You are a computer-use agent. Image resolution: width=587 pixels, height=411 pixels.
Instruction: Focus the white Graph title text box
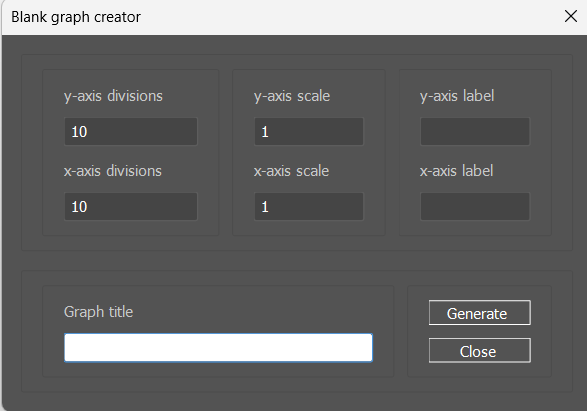coord(218,348)
